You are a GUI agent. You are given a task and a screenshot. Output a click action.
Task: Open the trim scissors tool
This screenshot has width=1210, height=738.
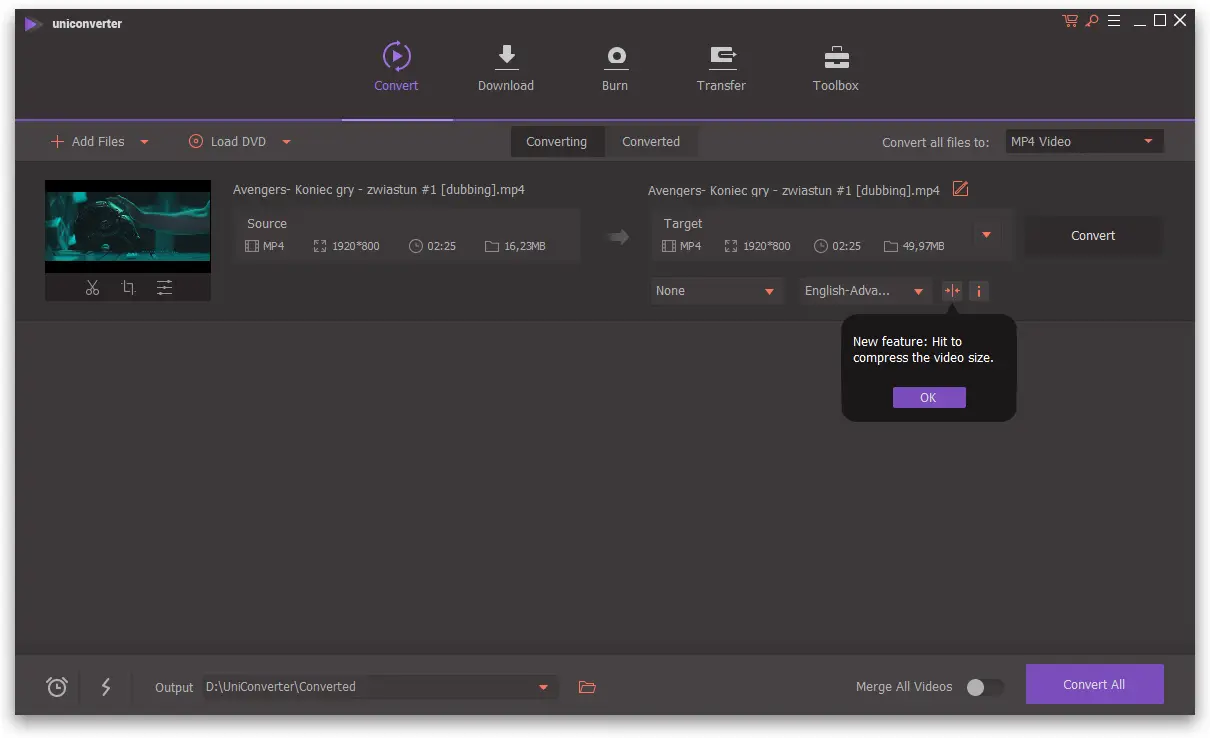click(92, 288)
